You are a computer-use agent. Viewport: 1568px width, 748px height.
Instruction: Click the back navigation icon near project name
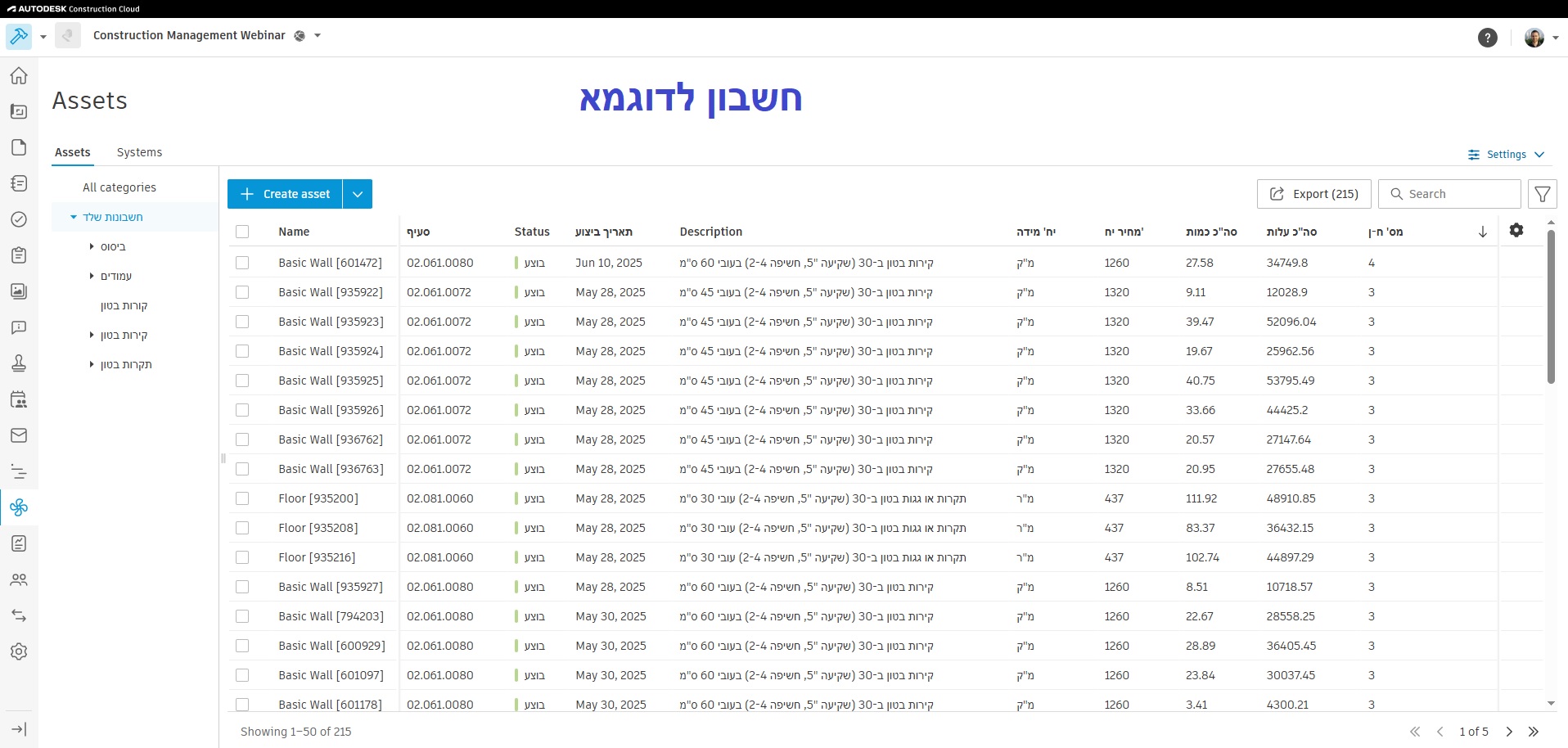point(68,36)
